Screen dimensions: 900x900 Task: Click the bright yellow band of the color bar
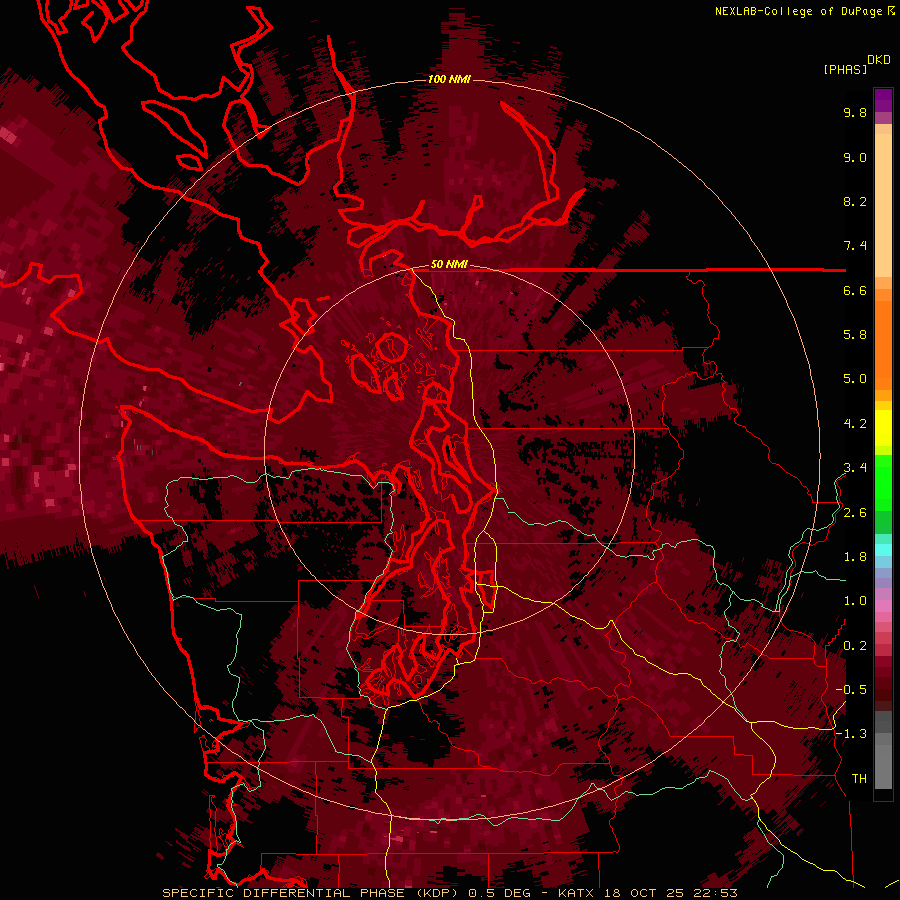(883, 428)
